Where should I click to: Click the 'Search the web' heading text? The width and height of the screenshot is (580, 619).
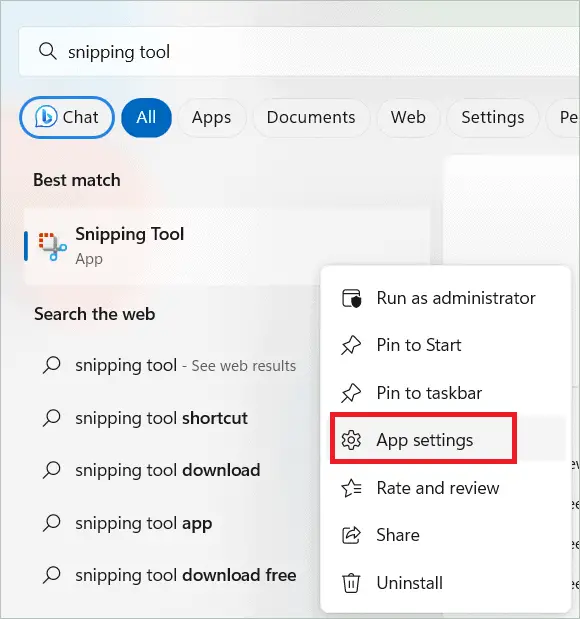point(94,314)
